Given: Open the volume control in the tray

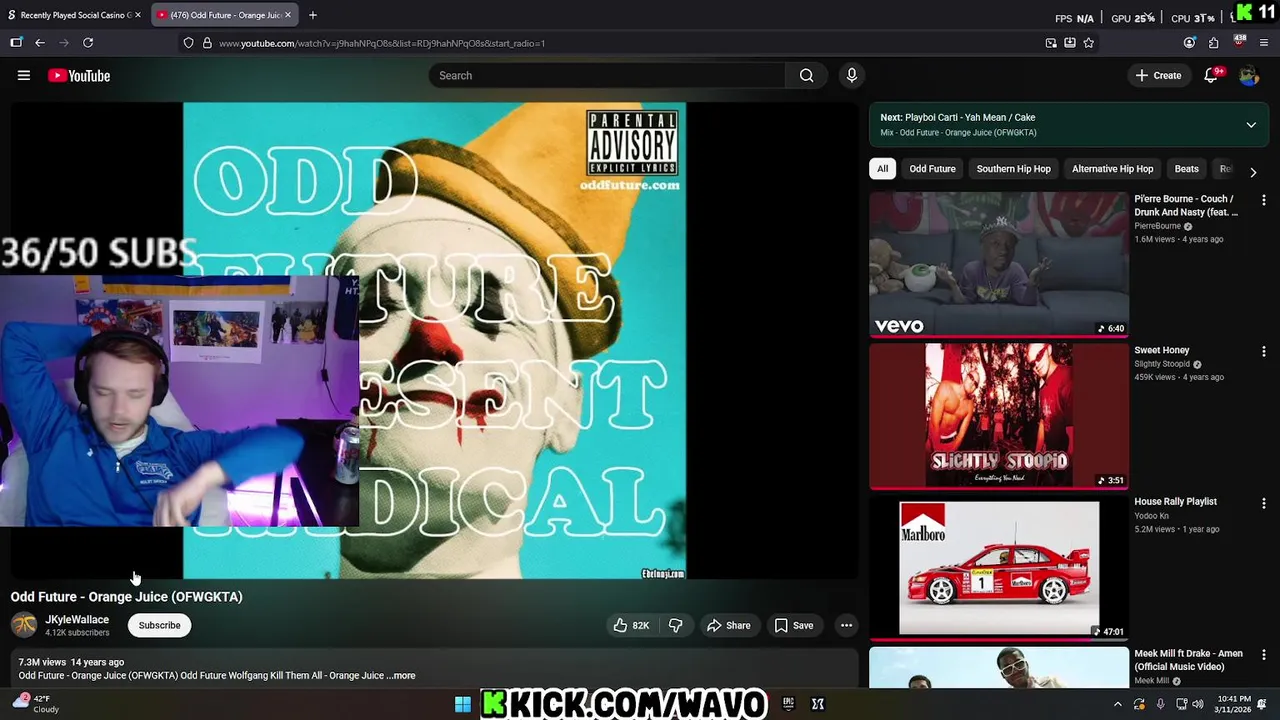Looking at the screenshot, I should 1198,704.
